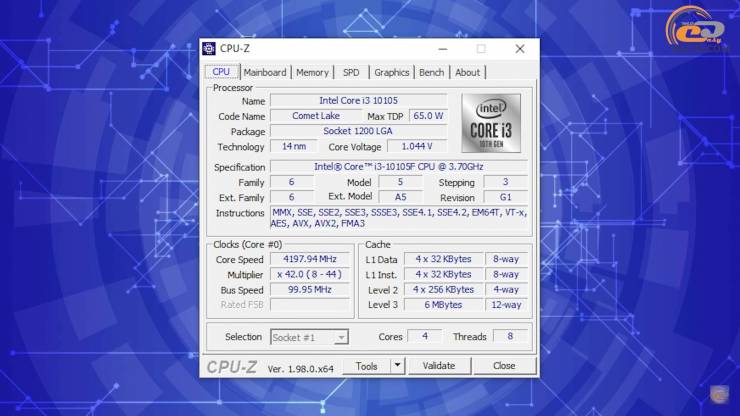Viewport: 740px width, 416px height.
Task: Select the Level 3 cache value 6 MBytes
Action: coord(443,305)
